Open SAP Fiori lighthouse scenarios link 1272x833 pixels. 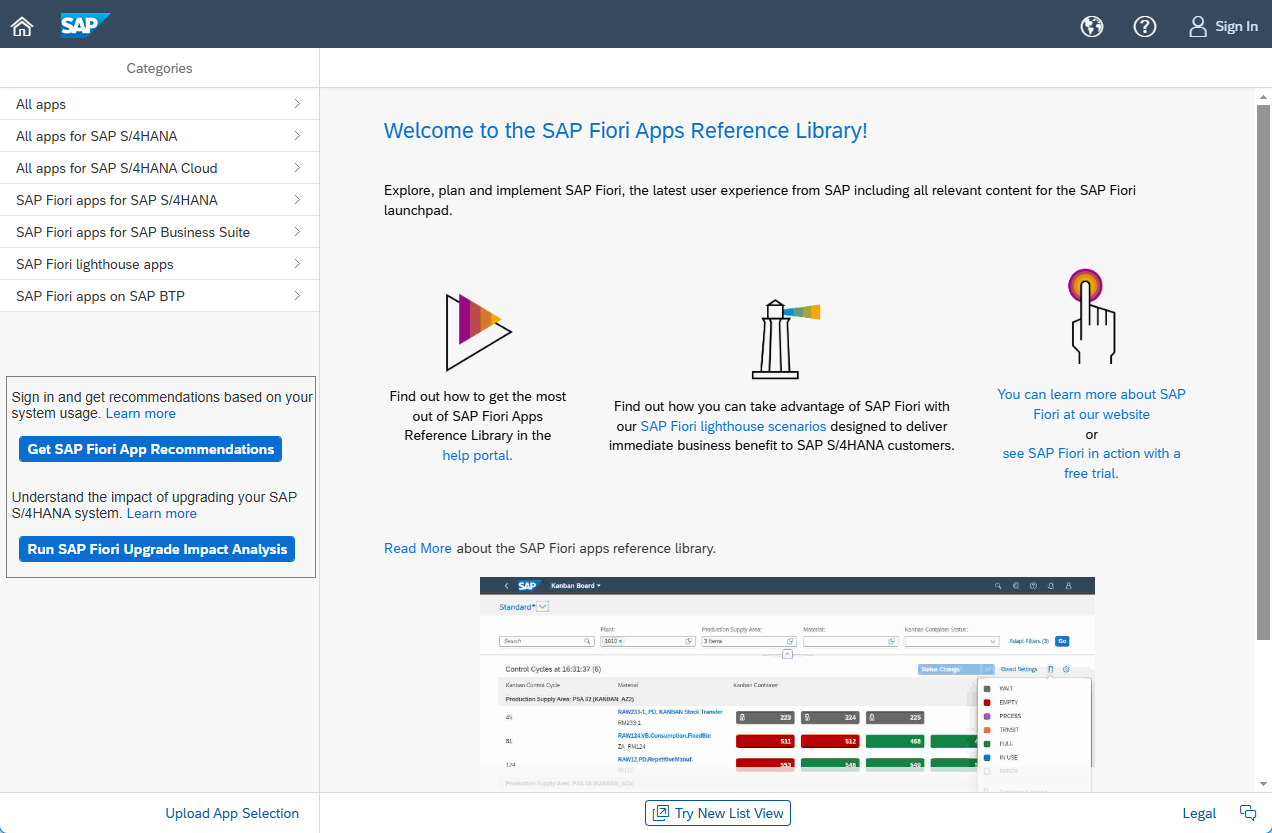click(x=733, y=426)
